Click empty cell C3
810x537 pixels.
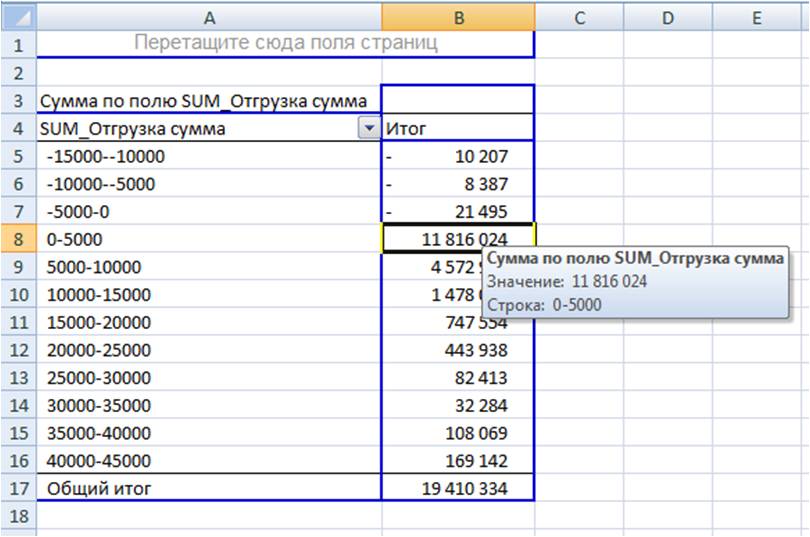579,101
